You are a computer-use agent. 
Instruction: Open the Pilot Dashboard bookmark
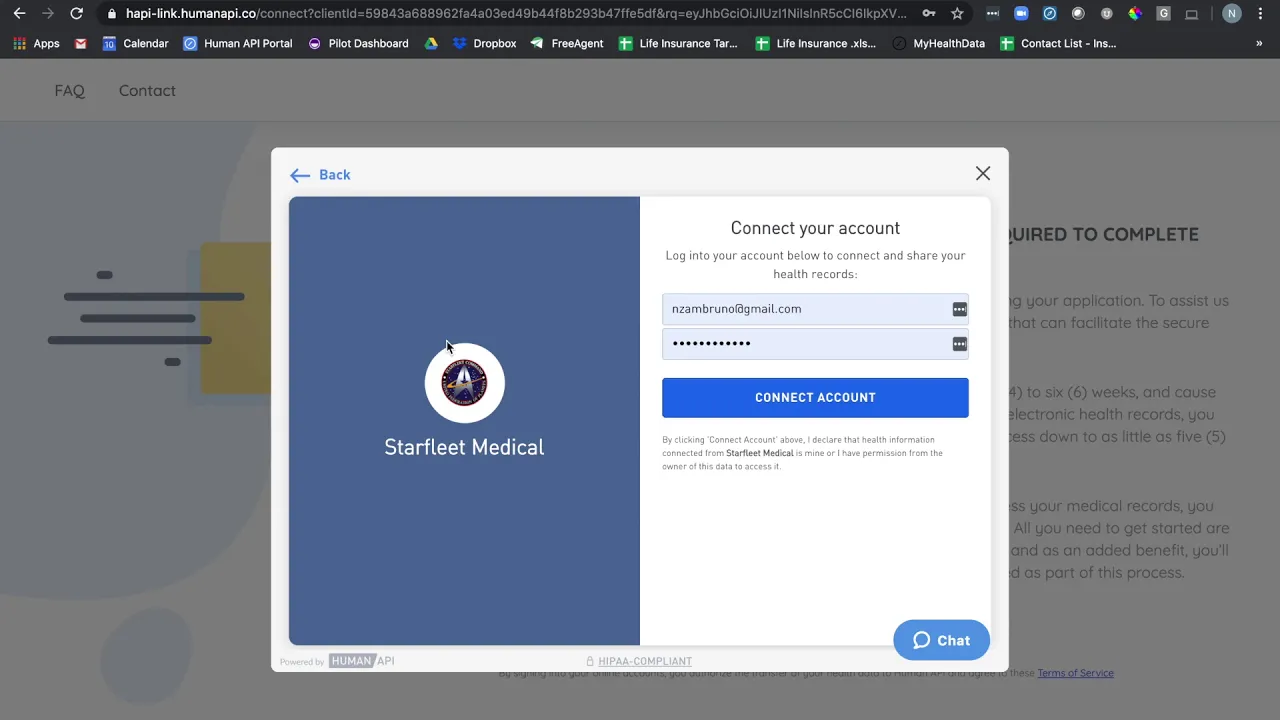tap(358, 44)
